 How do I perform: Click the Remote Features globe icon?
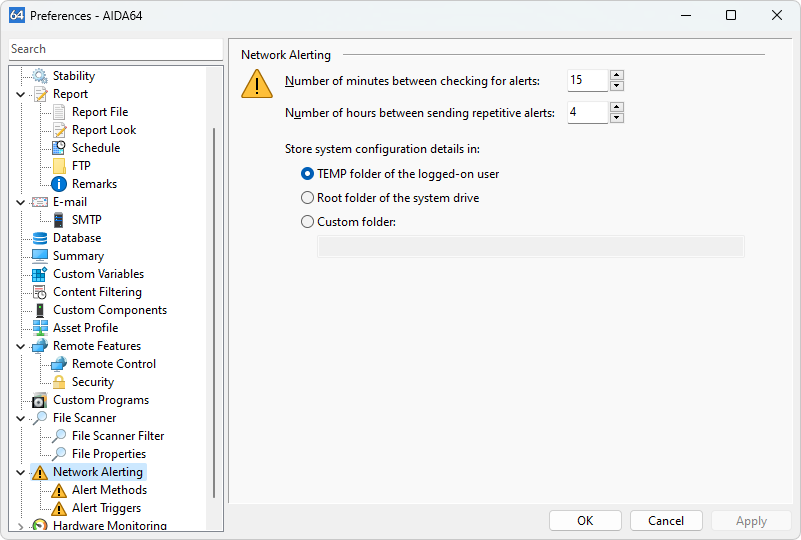pos(40,346)
